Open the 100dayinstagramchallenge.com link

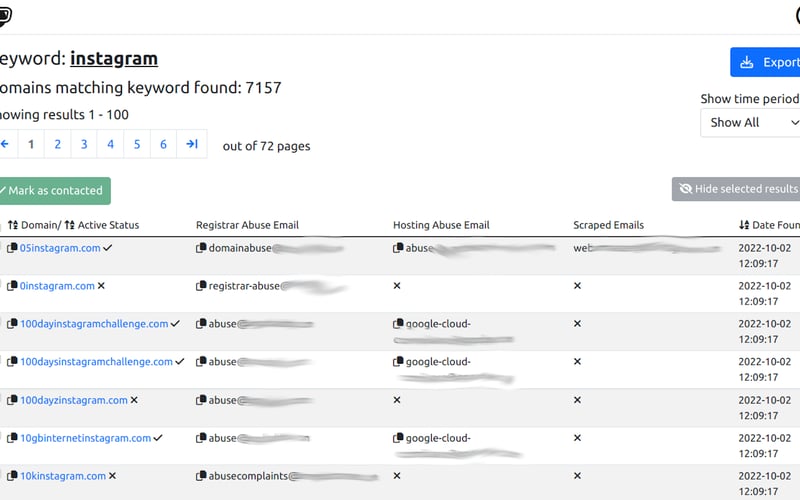pyautogui.click(x=94, y=323)
